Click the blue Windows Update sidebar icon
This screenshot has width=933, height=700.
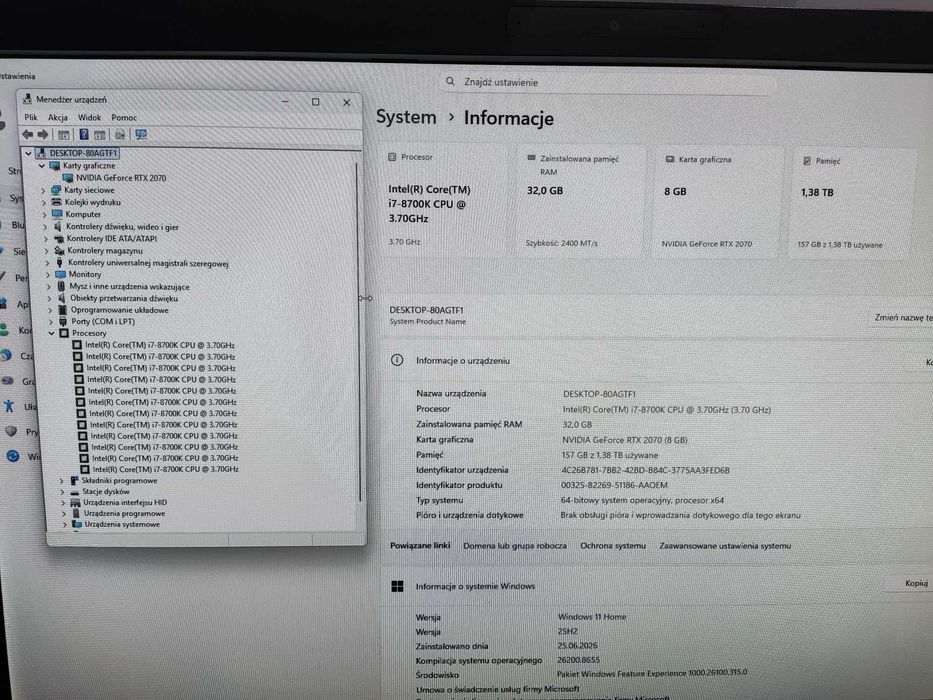coord(12,456)
